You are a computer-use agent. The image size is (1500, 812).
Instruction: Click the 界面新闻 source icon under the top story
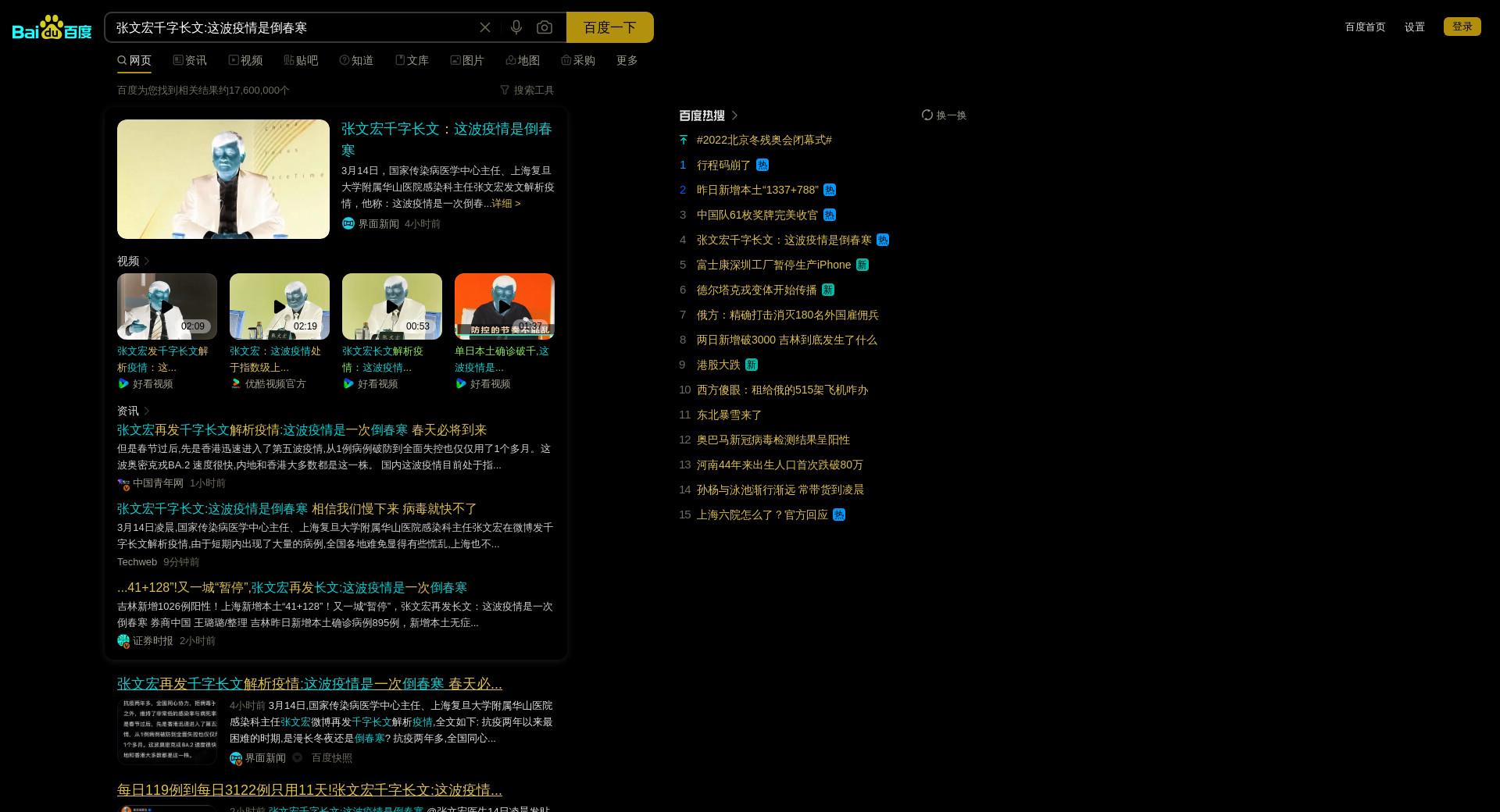click(348, 223)
